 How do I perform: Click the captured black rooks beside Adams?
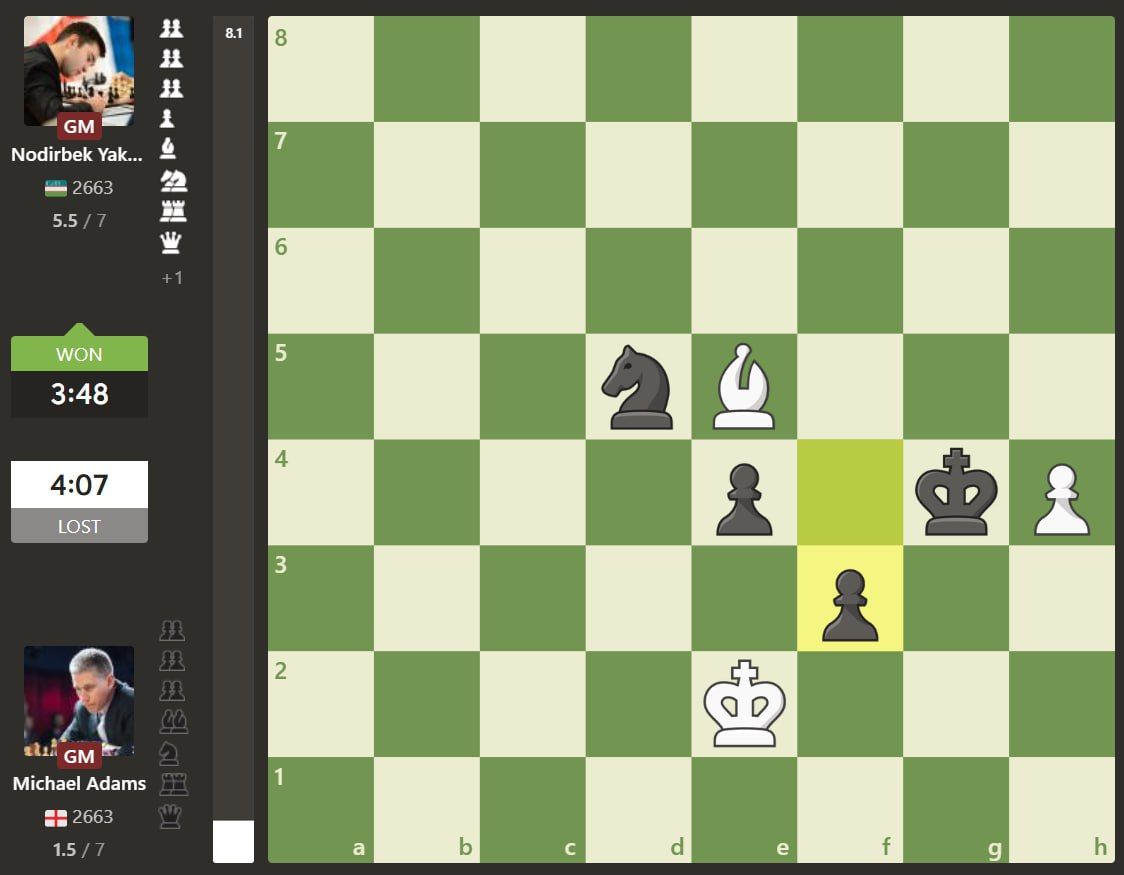click(x=173, y=785)
